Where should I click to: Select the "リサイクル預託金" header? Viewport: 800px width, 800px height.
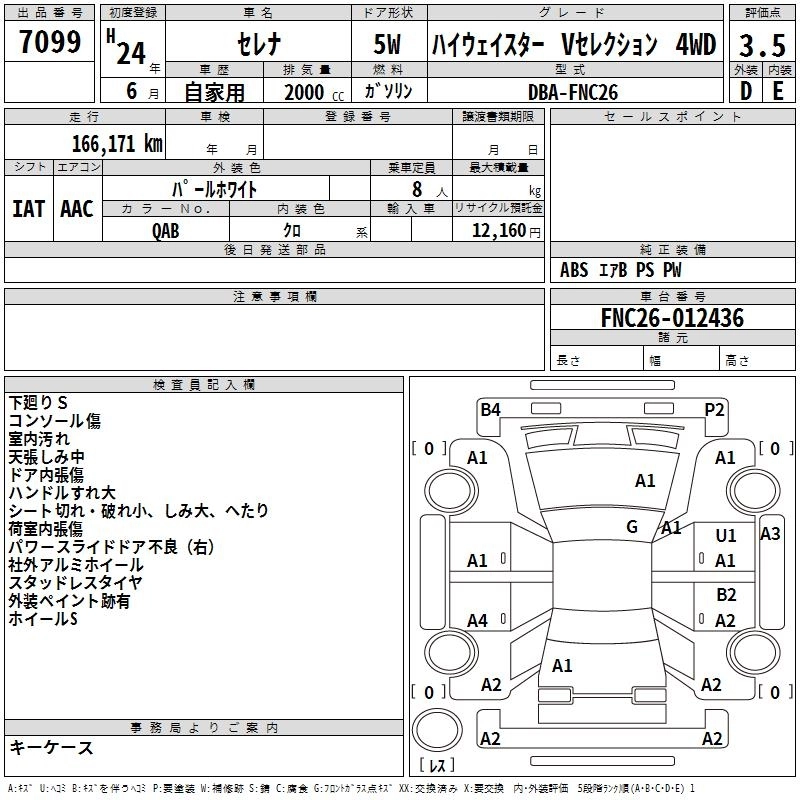[498, 208]
